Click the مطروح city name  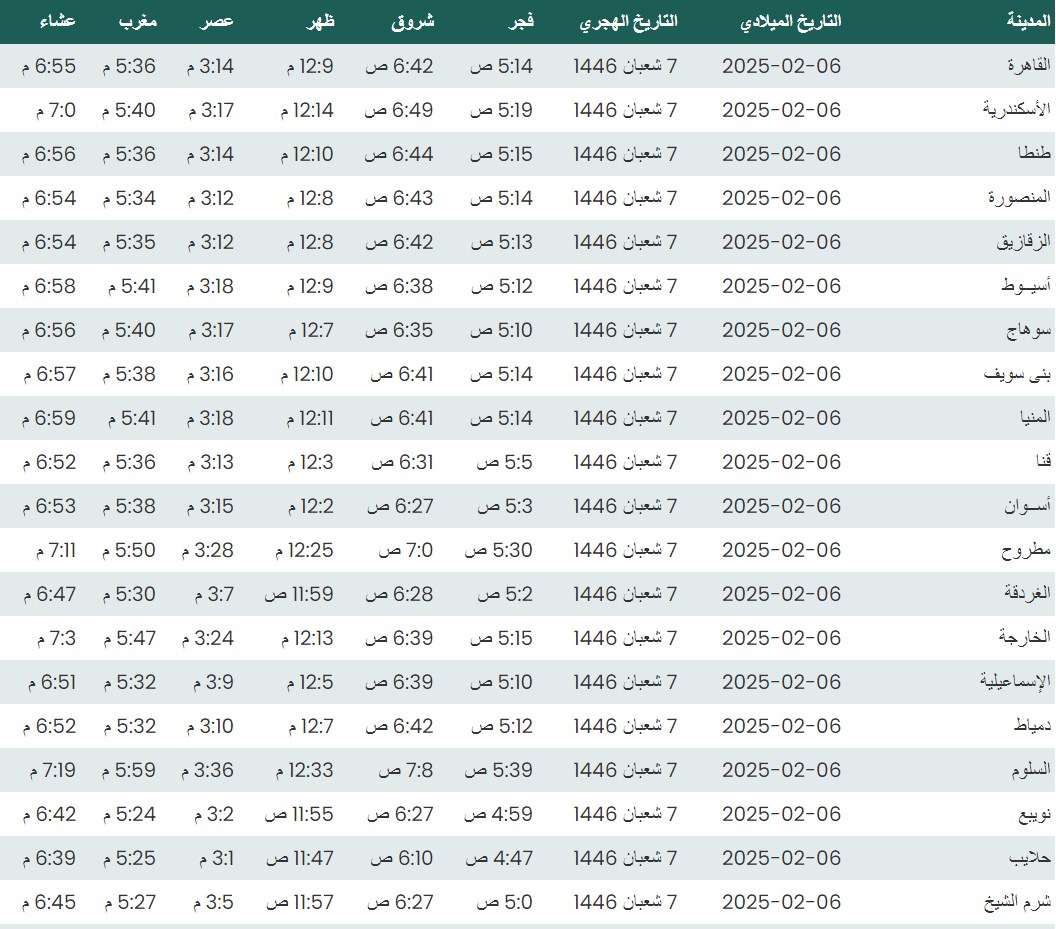point(1027,550)
